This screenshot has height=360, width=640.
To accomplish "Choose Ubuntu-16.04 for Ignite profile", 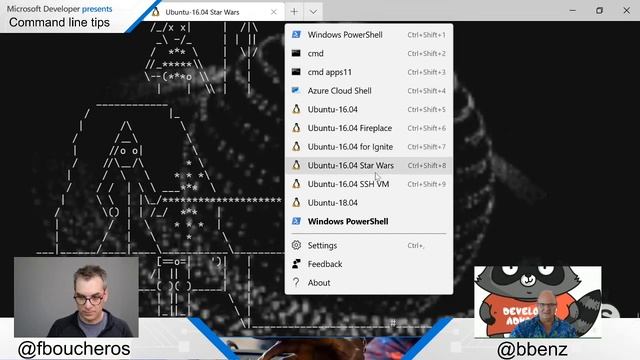I will pyautogui.click(x=369, y=147).
